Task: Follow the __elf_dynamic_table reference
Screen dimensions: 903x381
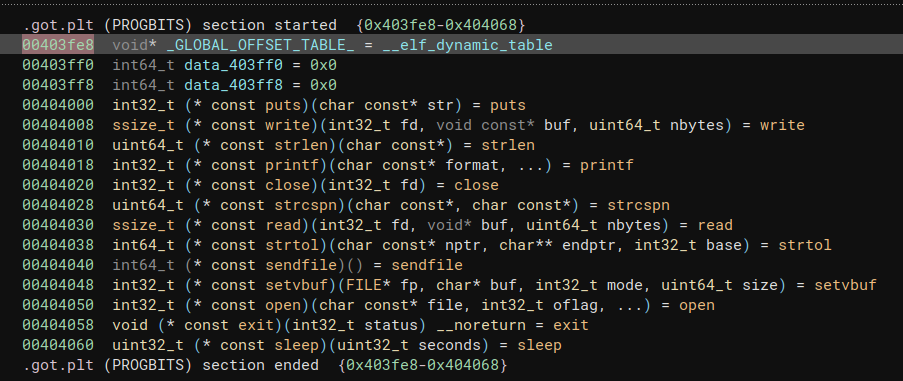Action: coord(467,45)
